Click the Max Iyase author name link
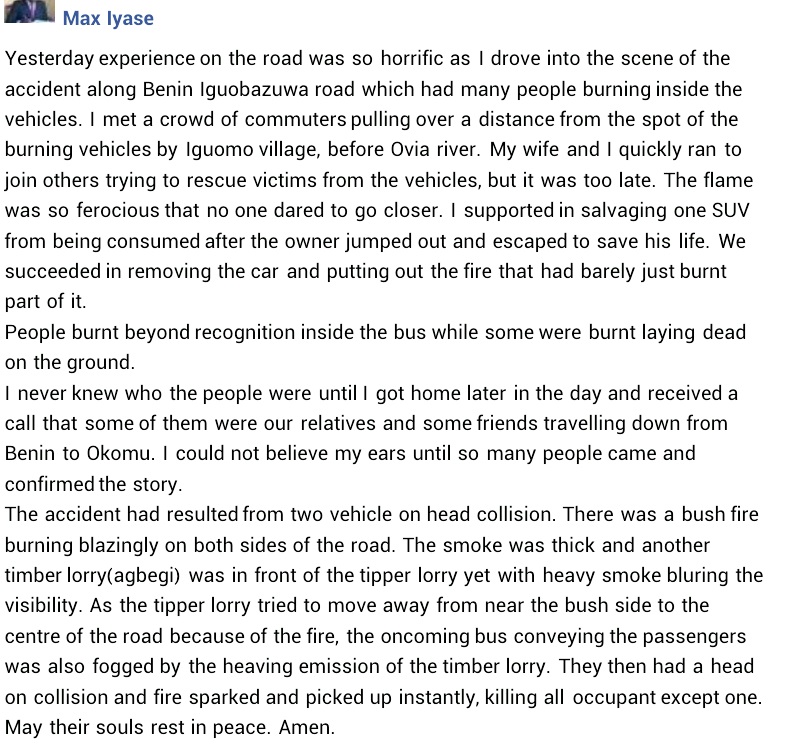 108,19
